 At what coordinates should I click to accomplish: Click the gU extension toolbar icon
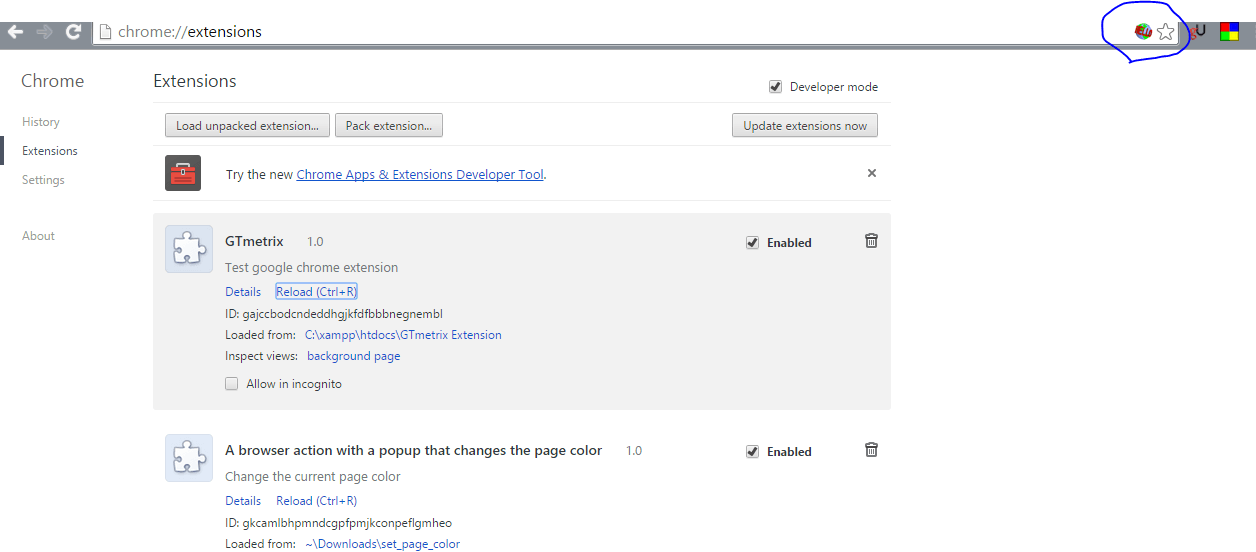click(1198, 32)
